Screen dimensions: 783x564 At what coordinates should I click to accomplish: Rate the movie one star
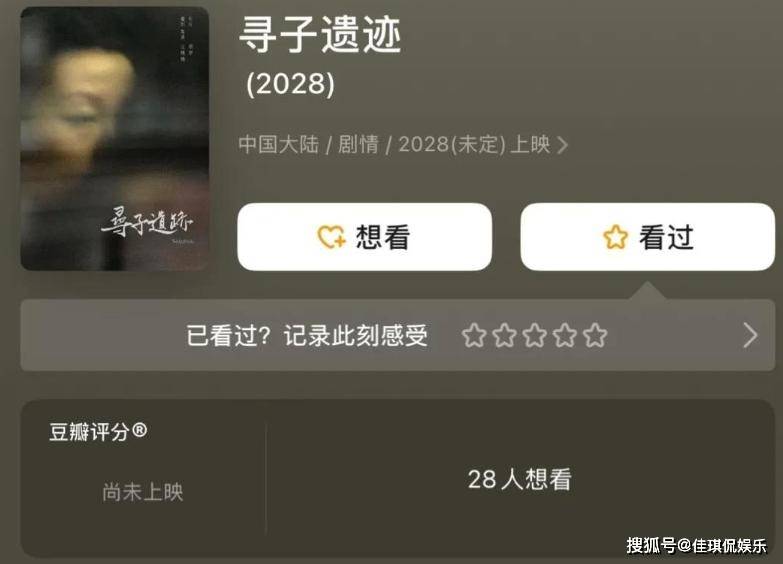pos(474,335)
